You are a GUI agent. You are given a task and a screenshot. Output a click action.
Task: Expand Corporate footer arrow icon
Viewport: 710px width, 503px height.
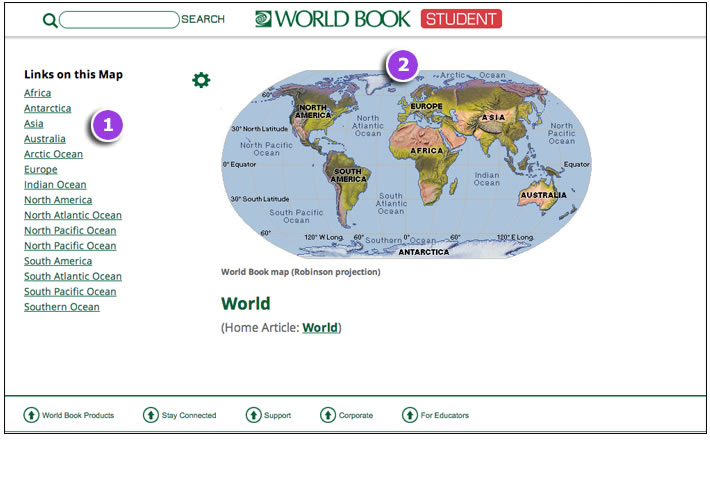coord(328,415)
